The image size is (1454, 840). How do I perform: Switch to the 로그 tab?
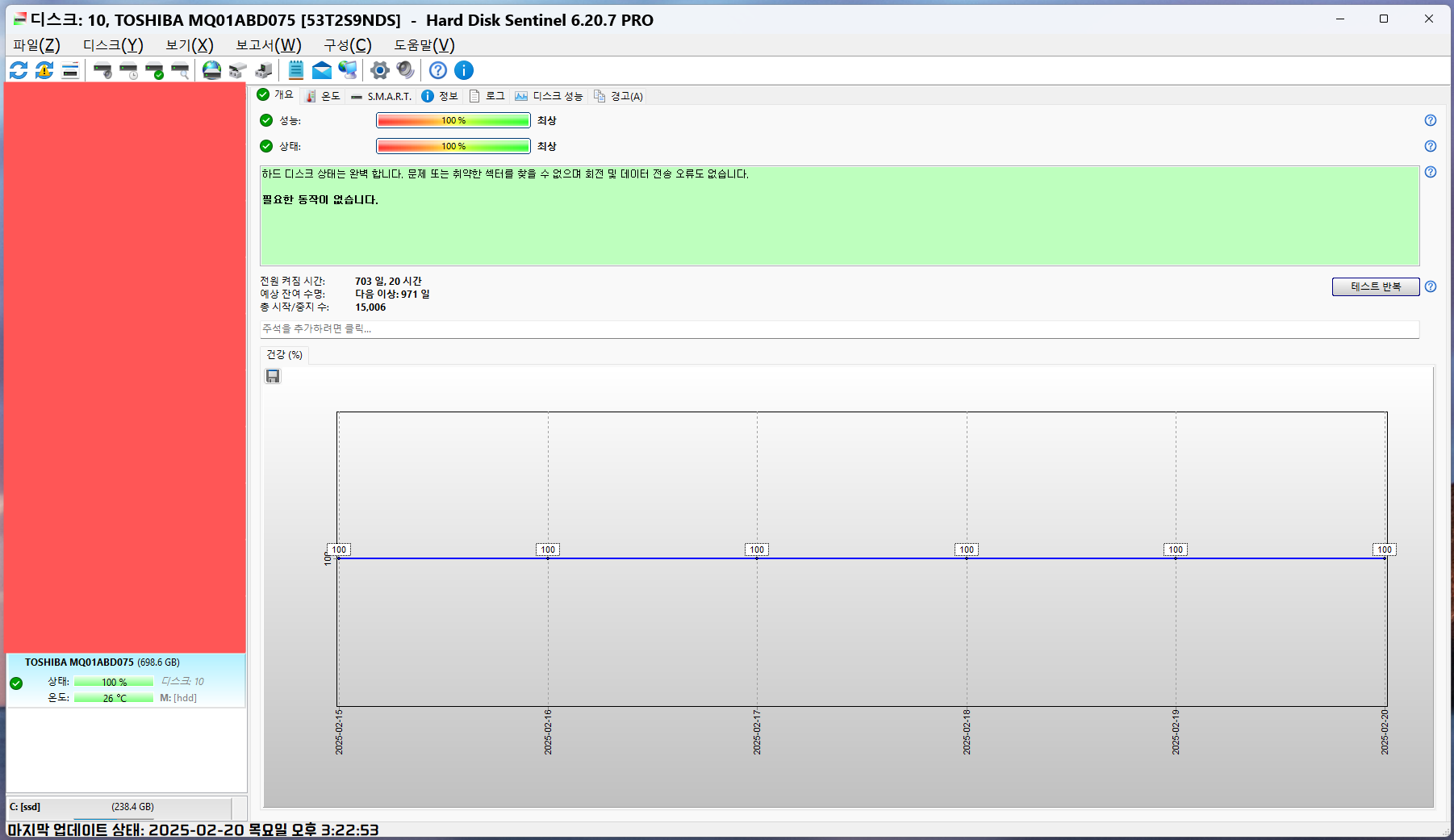487,96
